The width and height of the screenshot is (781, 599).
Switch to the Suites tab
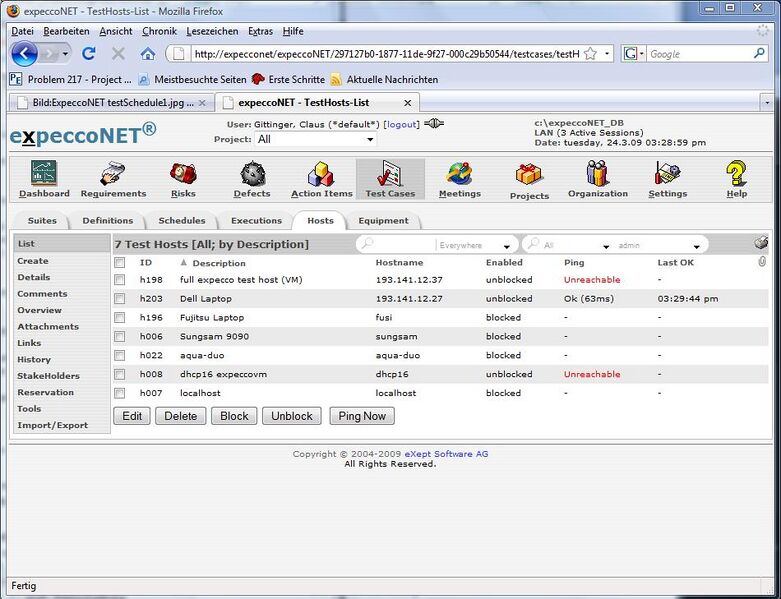pos(42,221)
